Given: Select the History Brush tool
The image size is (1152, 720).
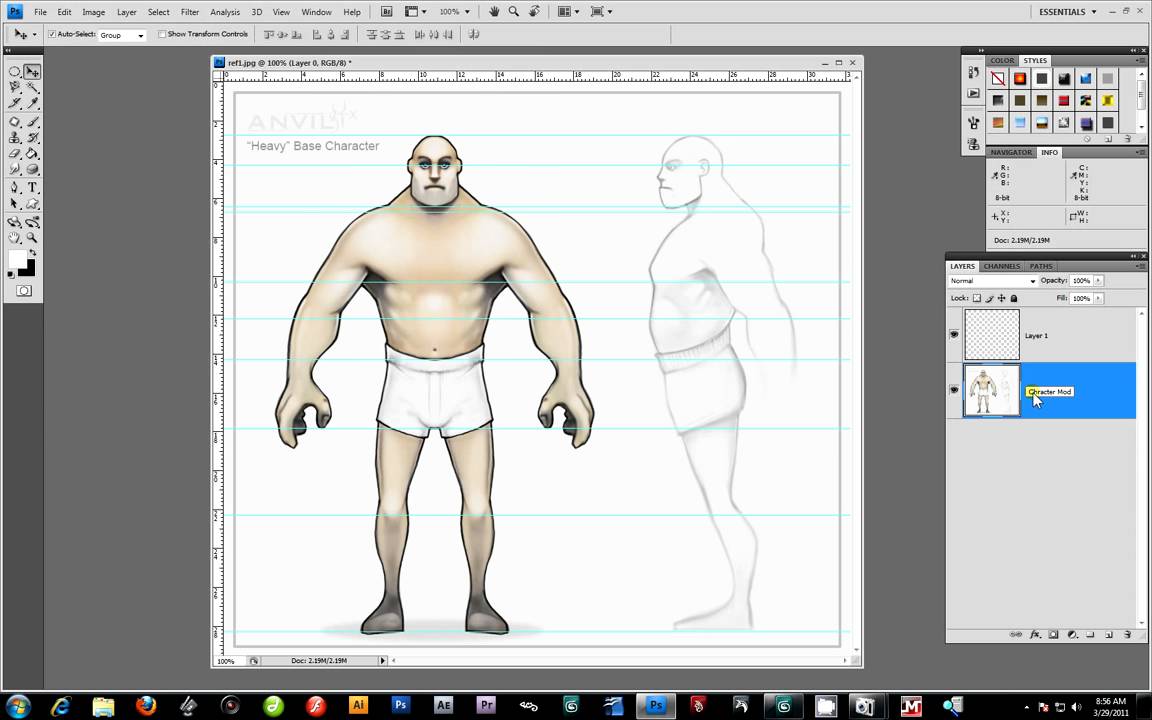Looking at the screenshot, I should coord(32,137).
